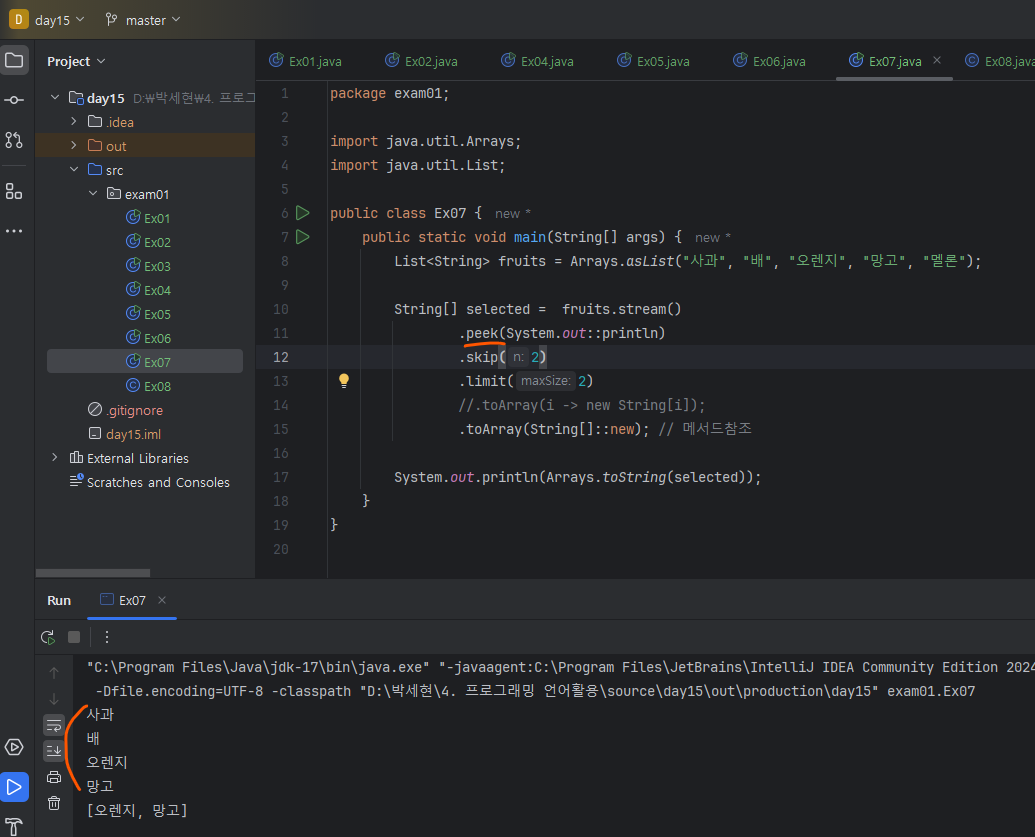This screenshot has height=837, width=1035.
Task: Click the 'new *' hint after main method
Action: (713, 237)
